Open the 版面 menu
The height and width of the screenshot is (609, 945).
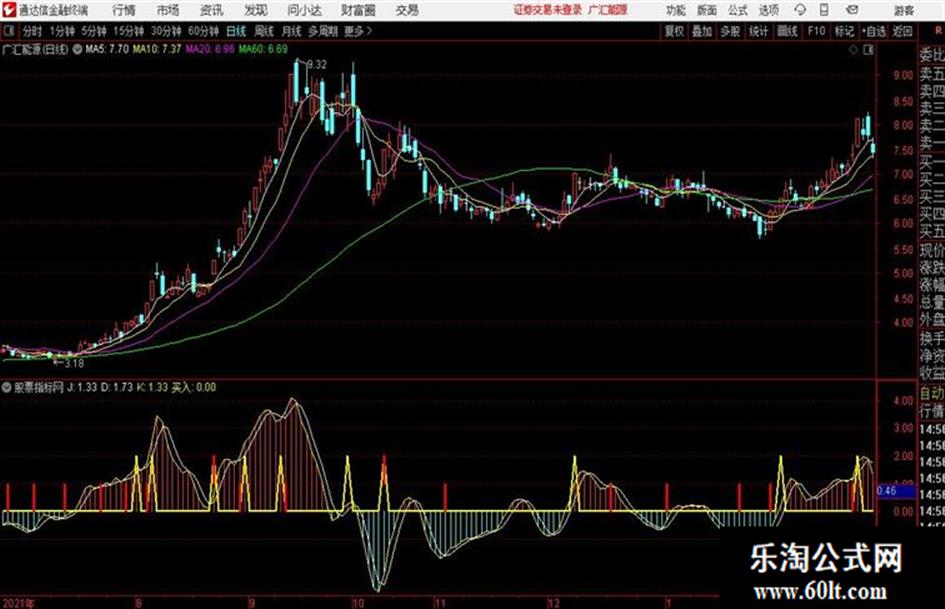pos(706,10)
